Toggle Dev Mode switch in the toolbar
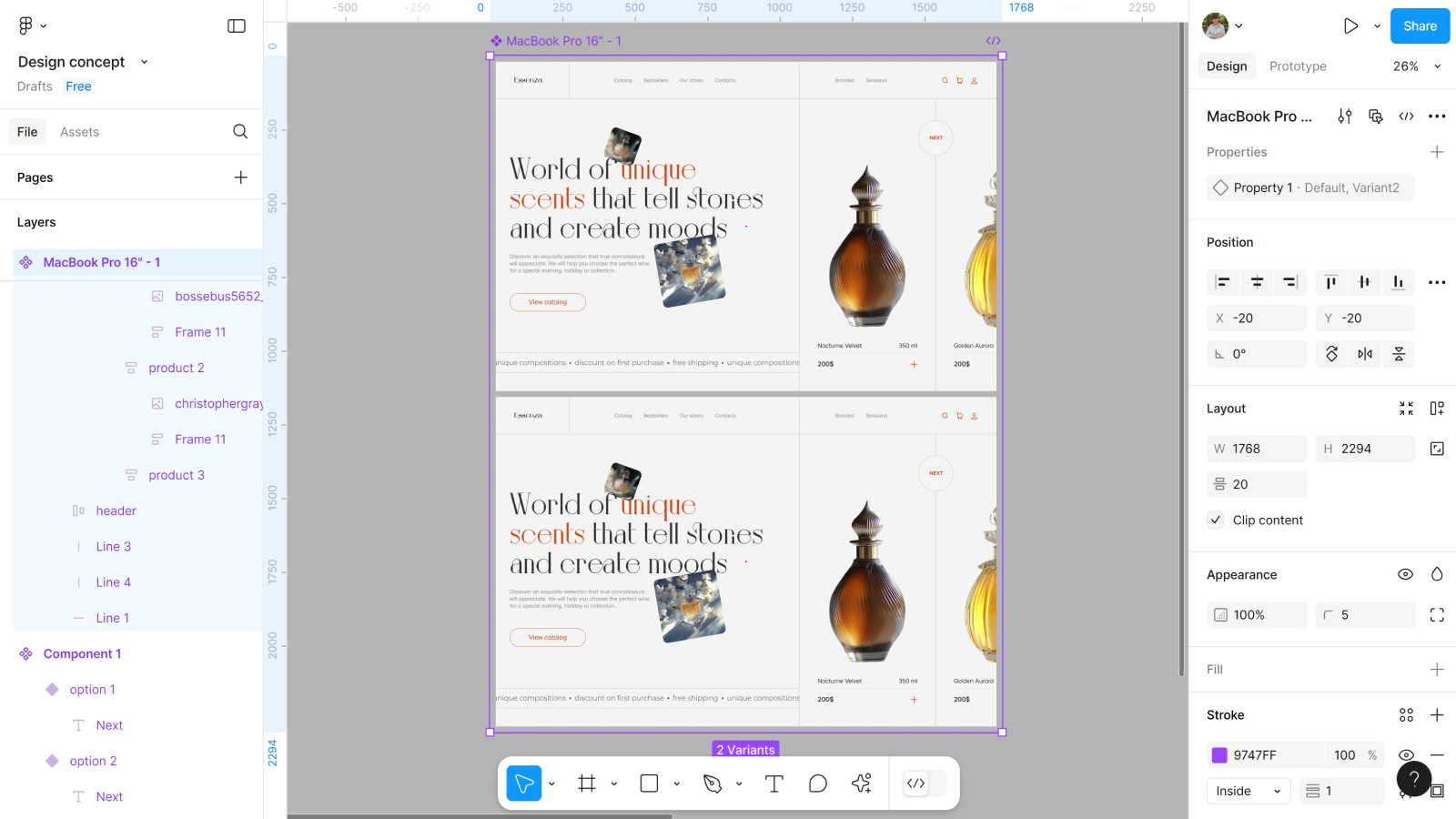 [925, 784]
